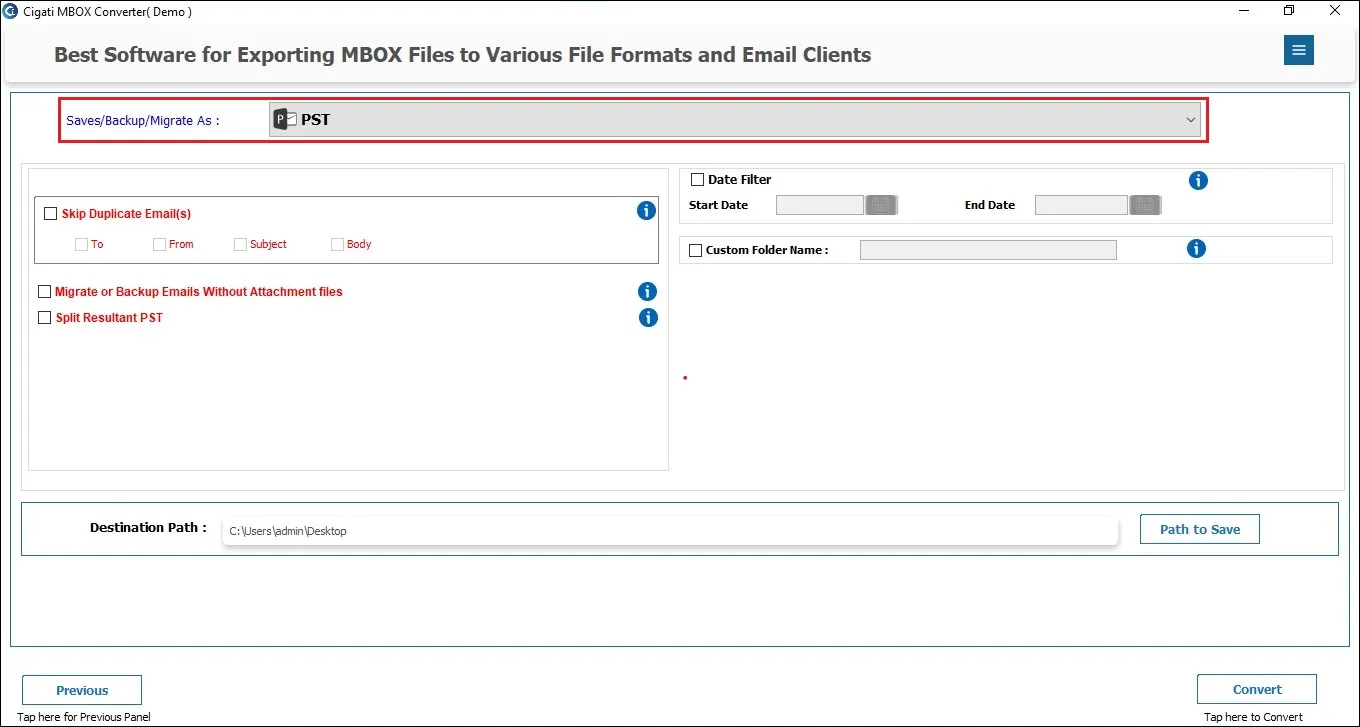Open End Date calendar picker icon

coord(1145,205)
